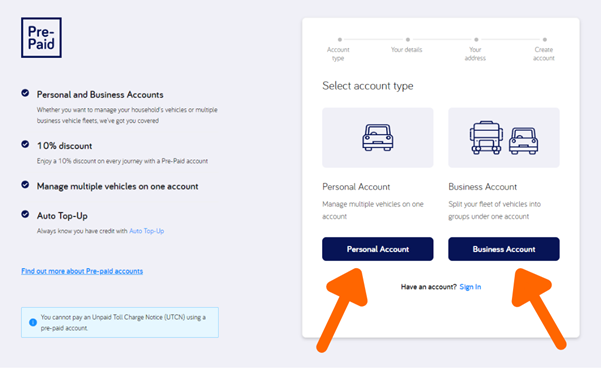Screen dimensions: 601x368
Task: Click checkmark icon beside Personal and Business Accounts
Action: [x=25, y=93]
